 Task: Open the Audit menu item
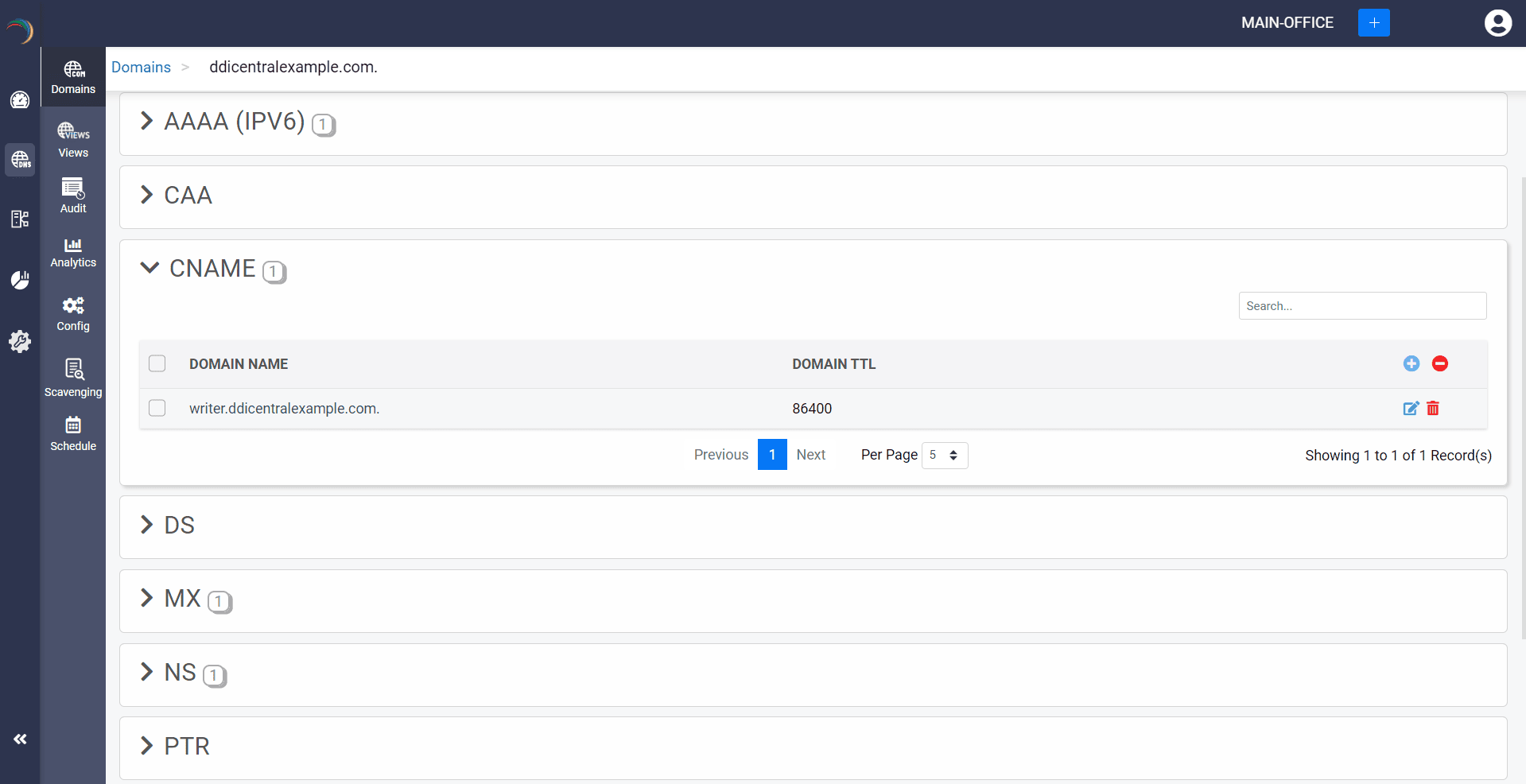73,196
